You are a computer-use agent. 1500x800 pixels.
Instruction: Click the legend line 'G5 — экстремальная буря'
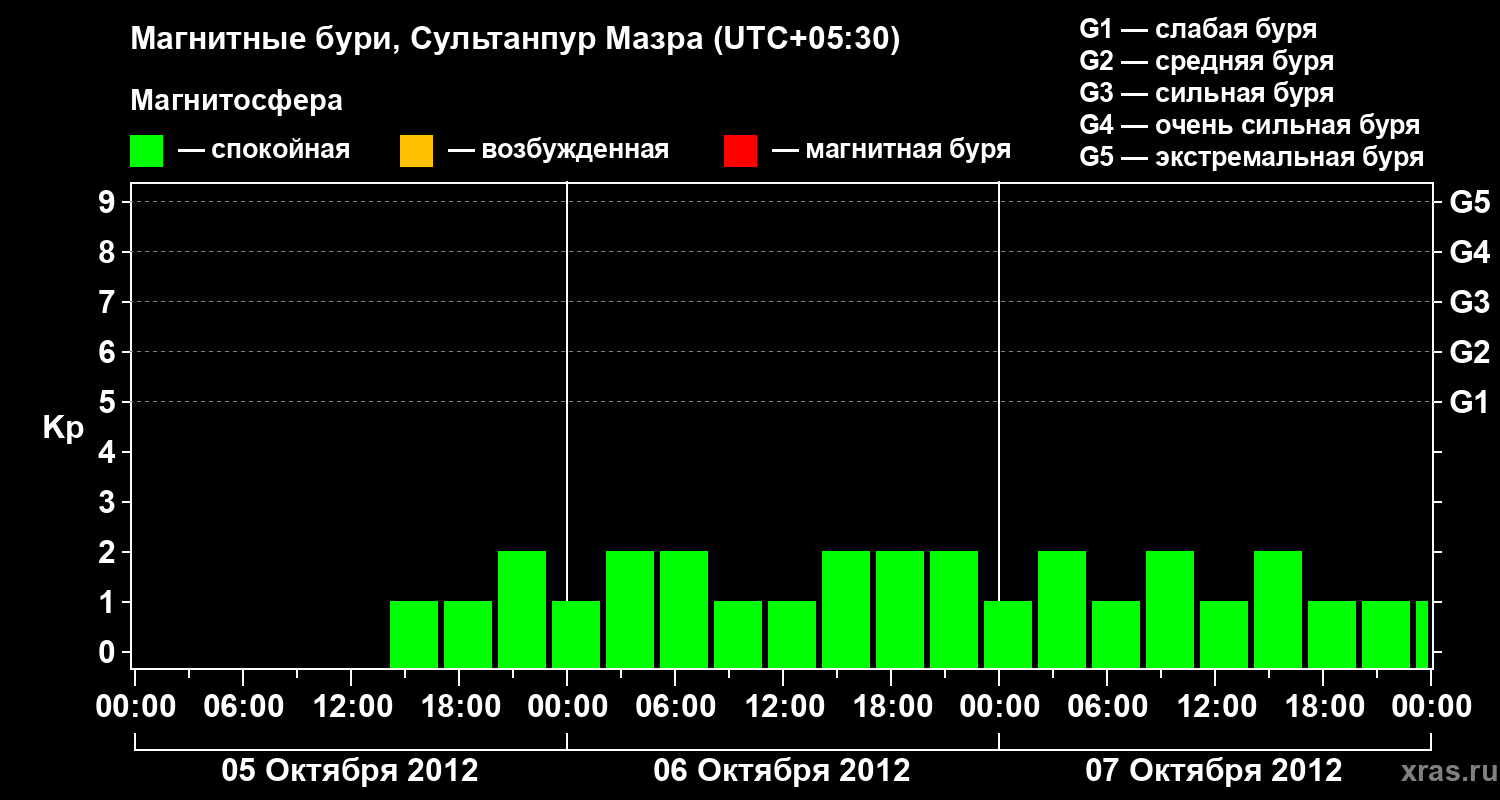[1252, 157]
